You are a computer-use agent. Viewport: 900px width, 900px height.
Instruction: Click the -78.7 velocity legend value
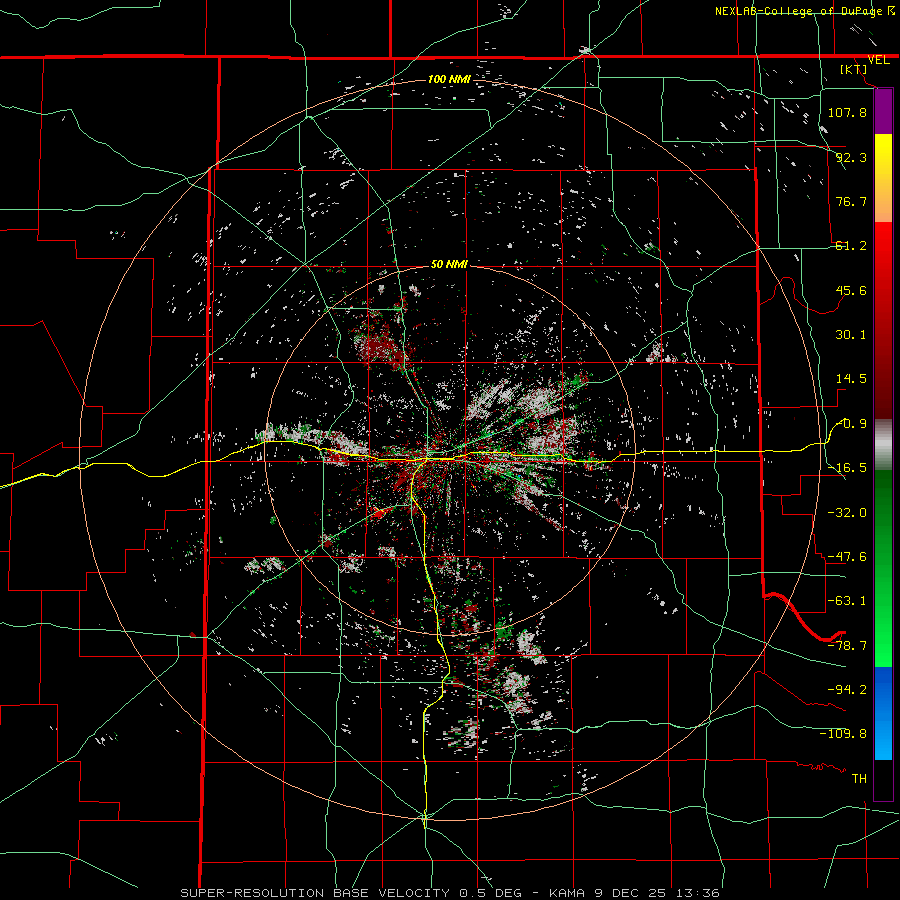coord(847,646)
